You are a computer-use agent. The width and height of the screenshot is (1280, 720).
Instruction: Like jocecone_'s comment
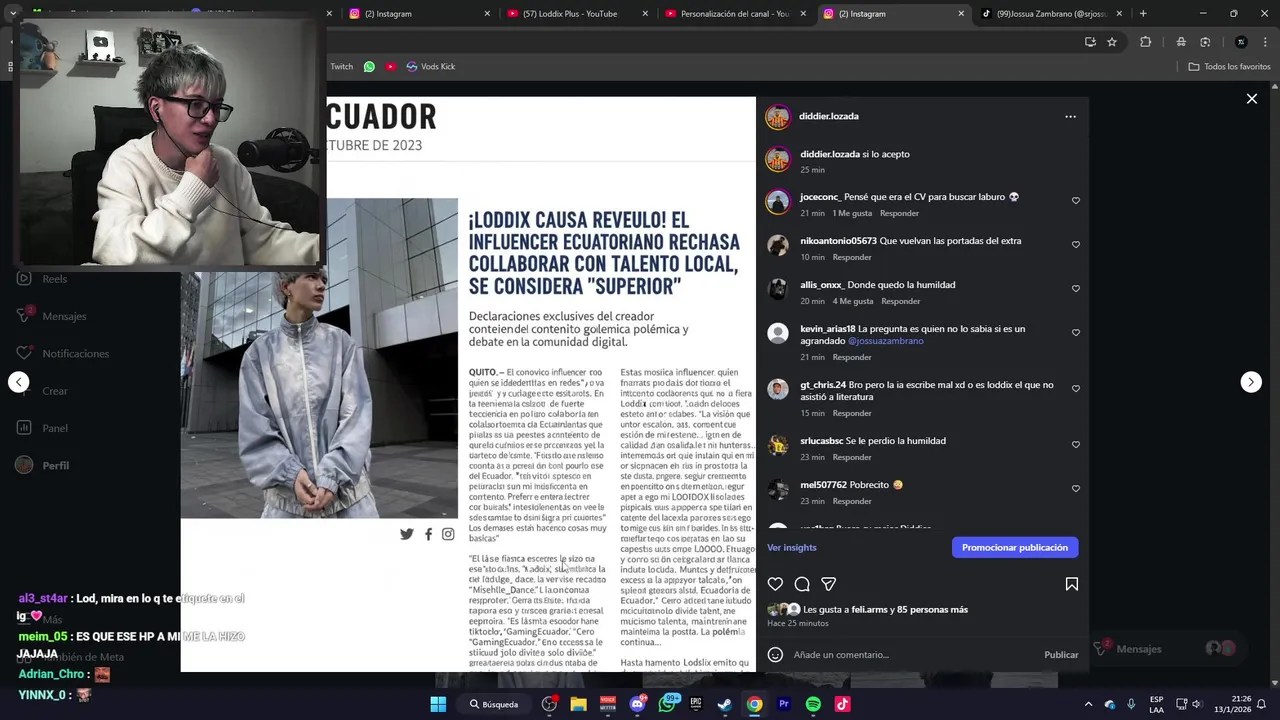1076,201
